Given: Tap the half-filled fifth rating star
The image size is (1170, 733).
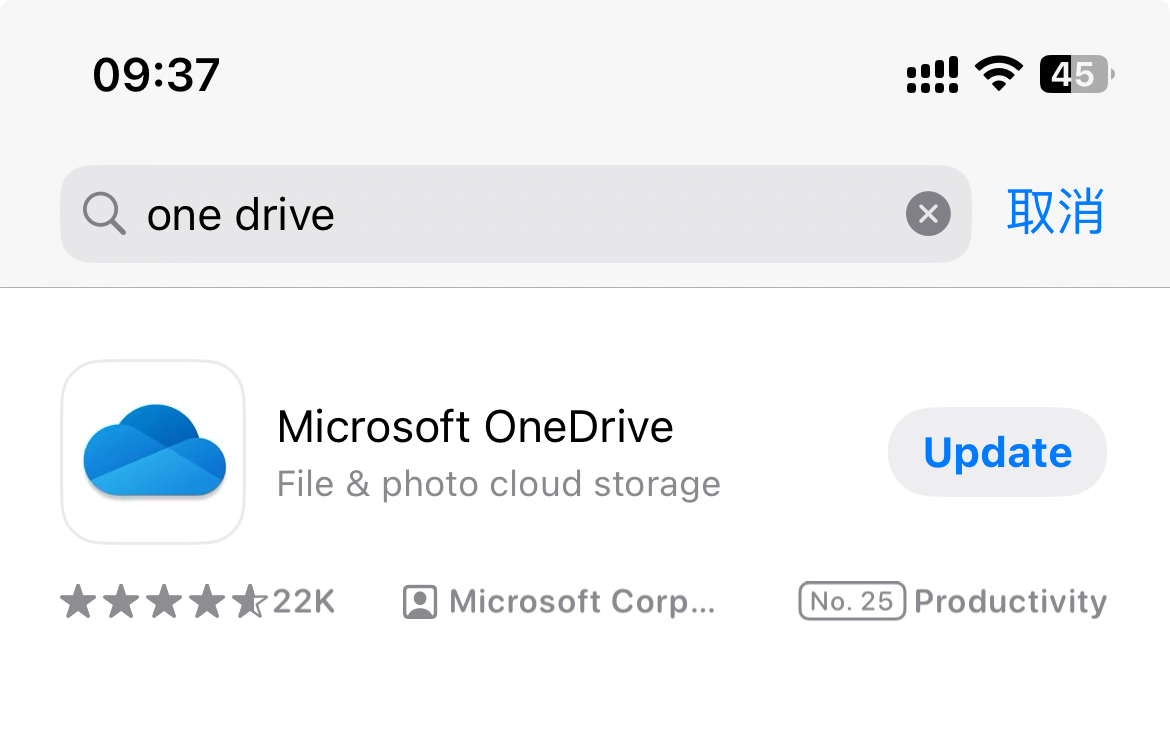Looking at the screenshot, I should click(x=248, y=601).
